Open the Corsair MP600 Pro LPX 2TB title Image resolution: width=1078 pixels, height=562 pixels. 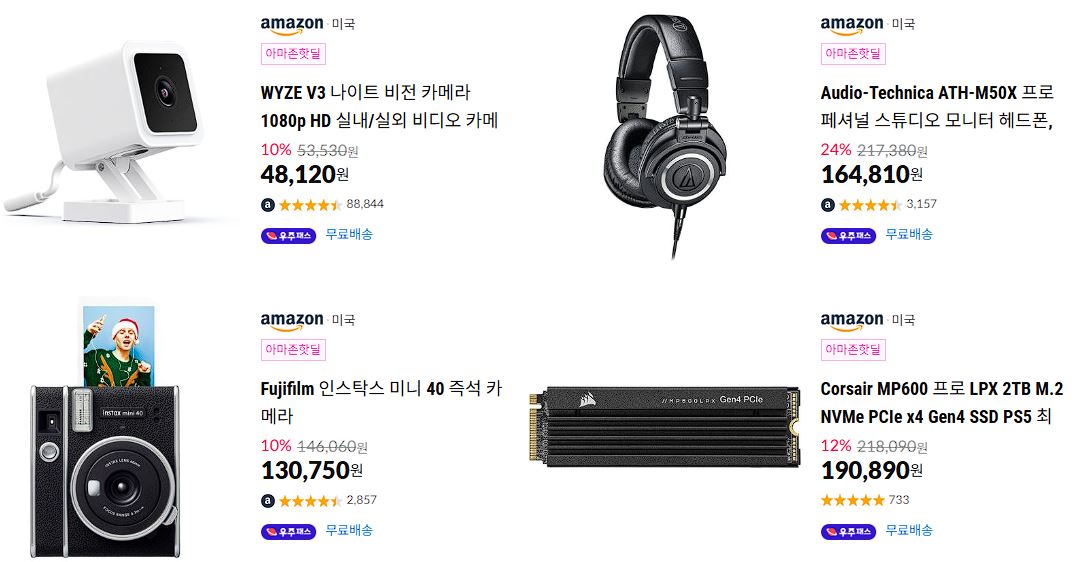(942, 402)
